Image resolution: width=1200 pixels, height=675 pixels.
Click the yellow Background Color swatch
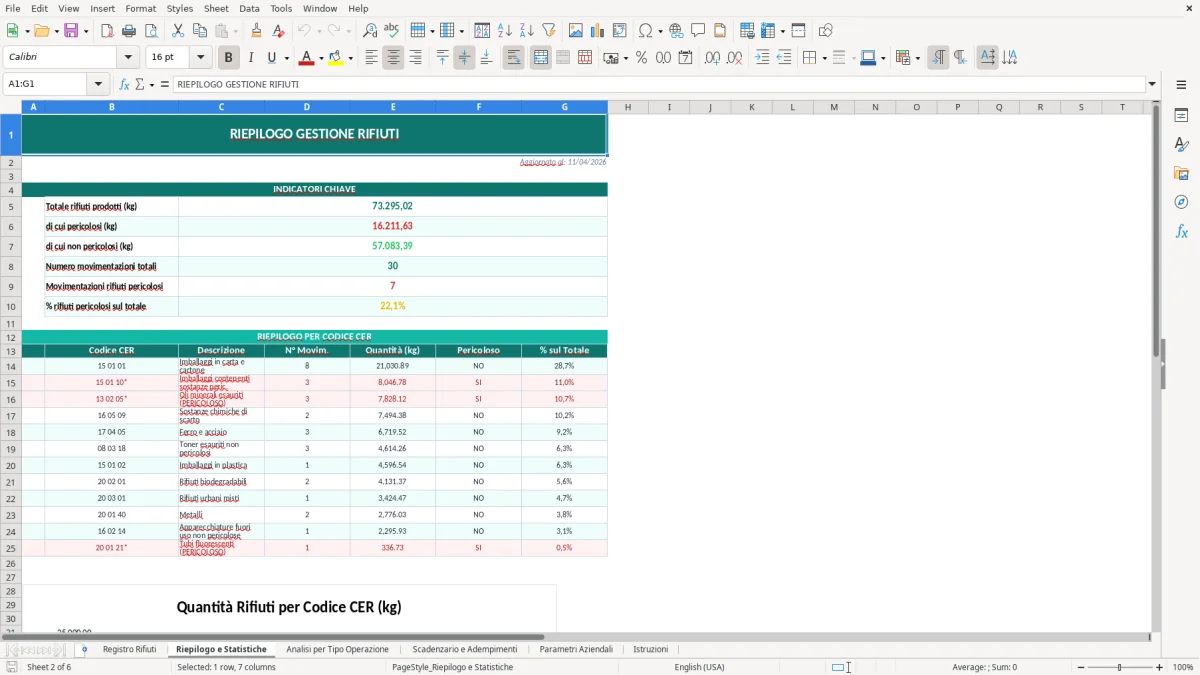[336, 58]
